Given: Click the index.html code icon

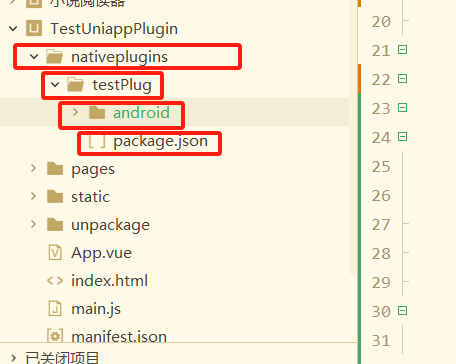Looking at the screenshot, I should pos(55,281).
